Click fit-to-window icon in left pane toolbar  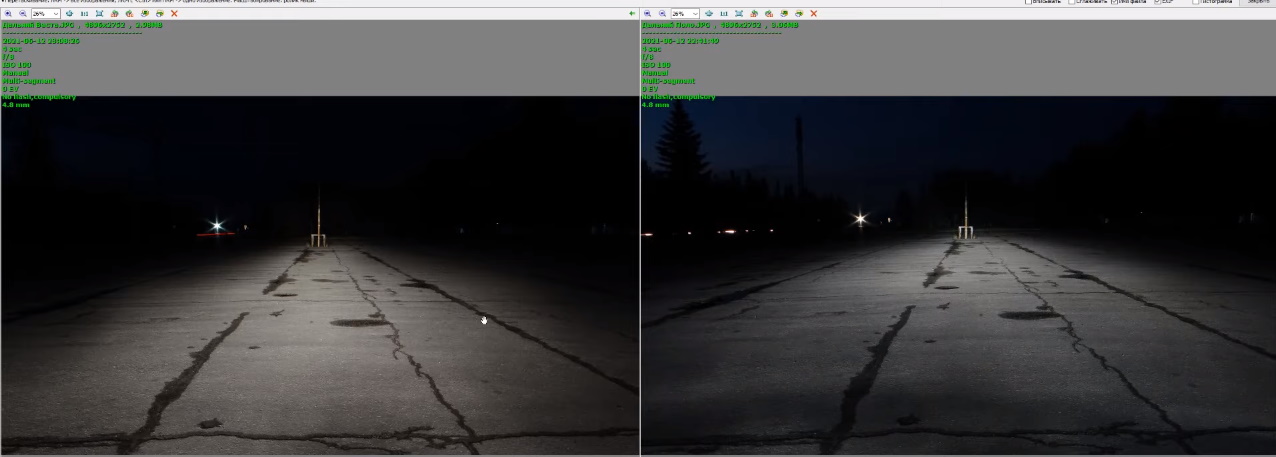[x=99, y=13]
